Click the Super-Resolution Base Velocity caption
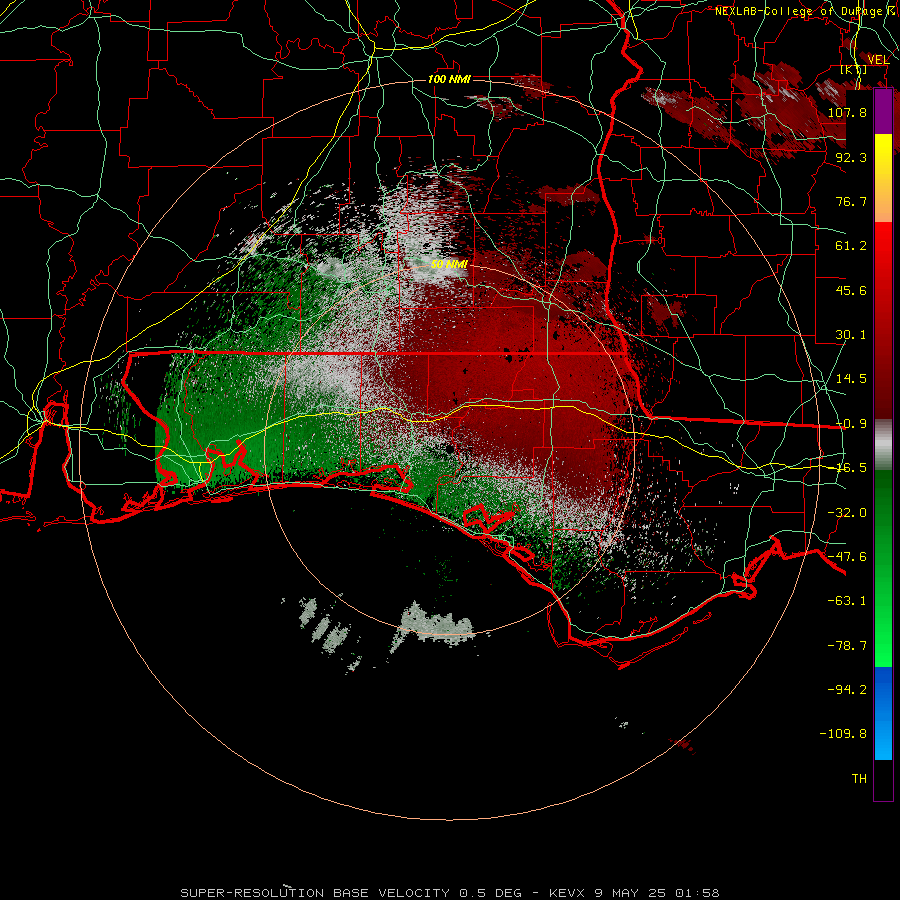 pyautogui.click(x=449, y=893)
